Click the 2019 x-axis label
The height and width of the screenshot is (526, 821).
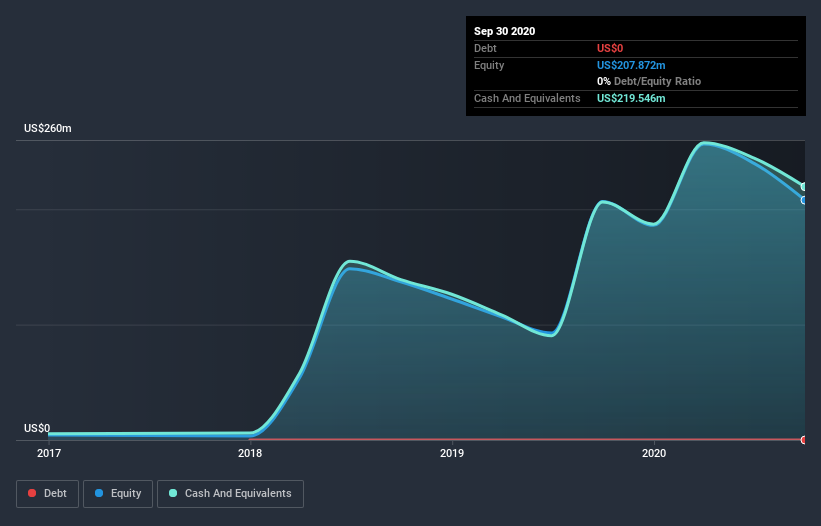coord(452,453)
